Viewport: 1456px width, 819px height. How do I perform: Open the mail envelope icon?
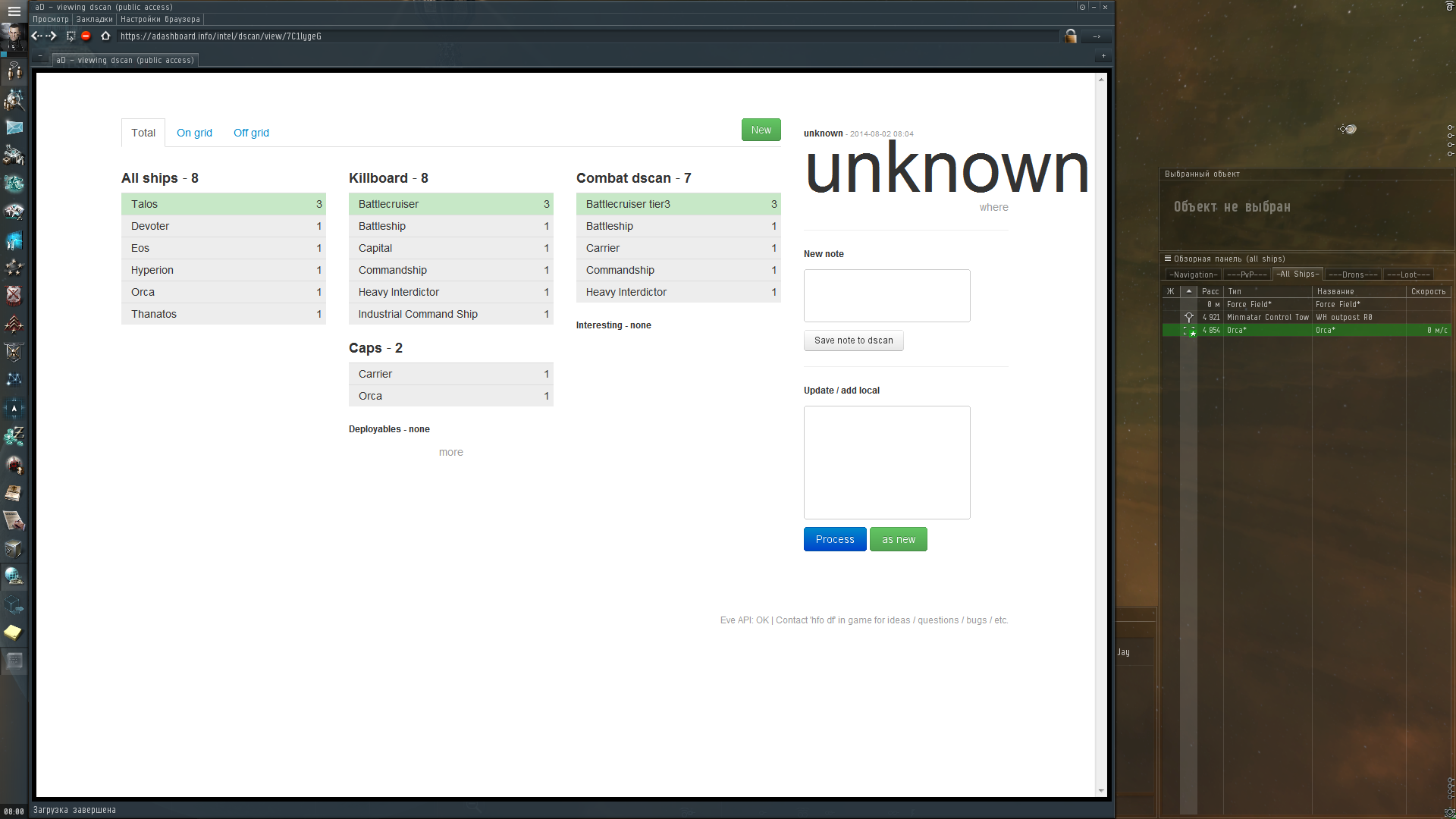pyautogui.click(x=14, y=127)
